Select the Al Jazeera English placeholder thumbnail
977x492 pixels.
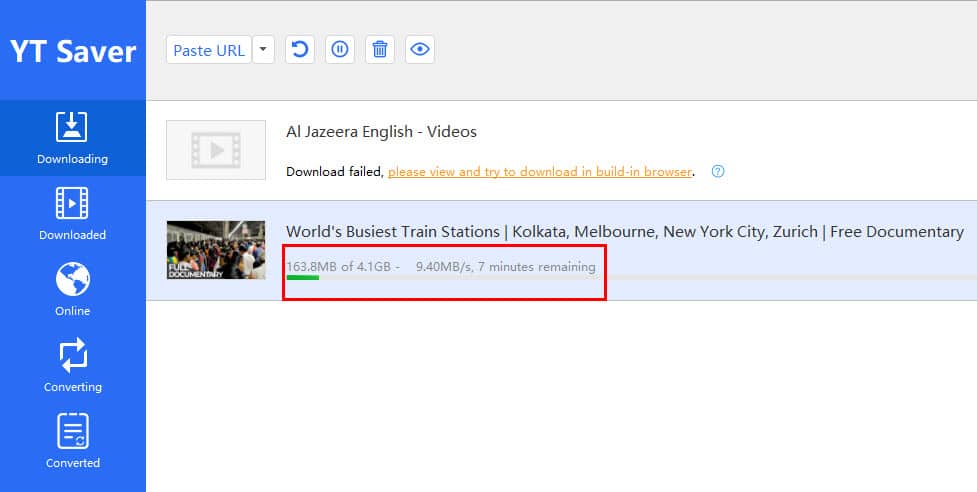pos(216,150)
